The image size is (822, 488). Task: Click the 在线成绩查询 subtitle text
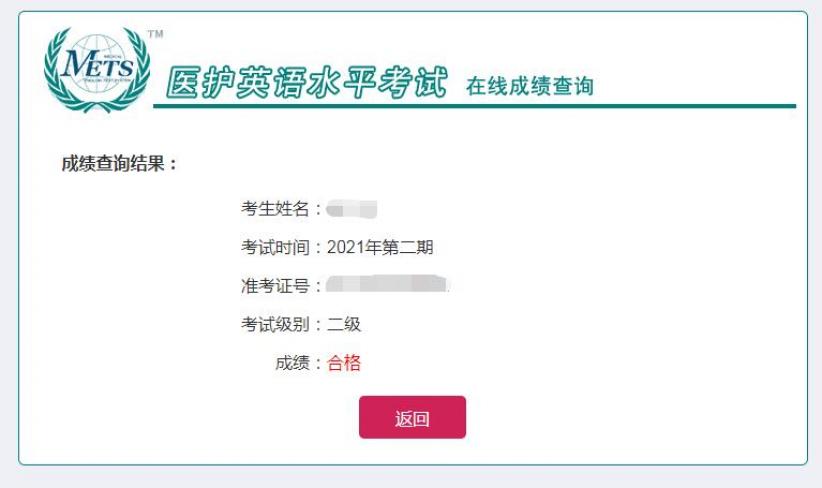point(529,85)
